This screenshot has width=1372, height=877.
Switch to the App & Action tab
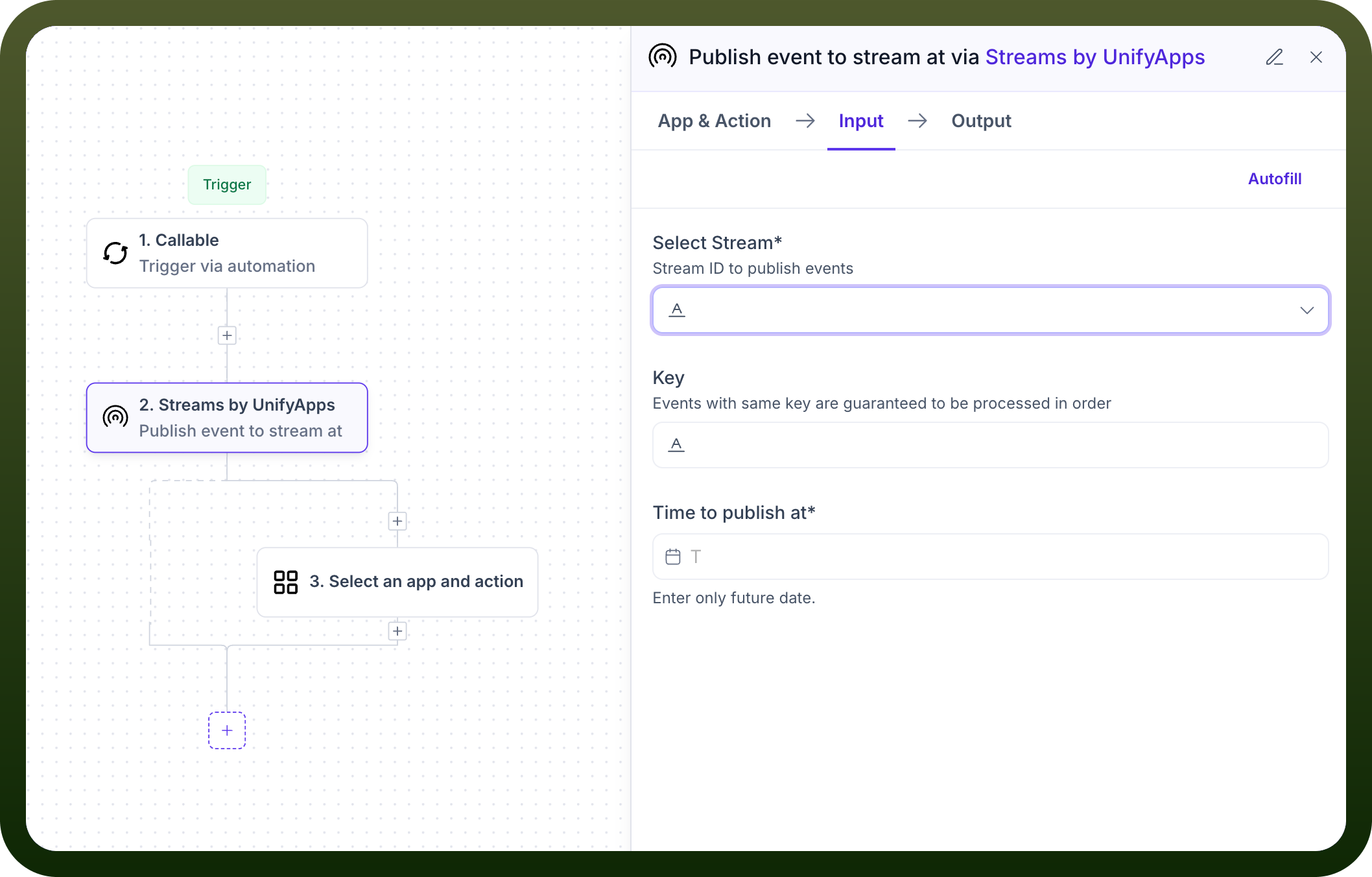tap(715, 121)
